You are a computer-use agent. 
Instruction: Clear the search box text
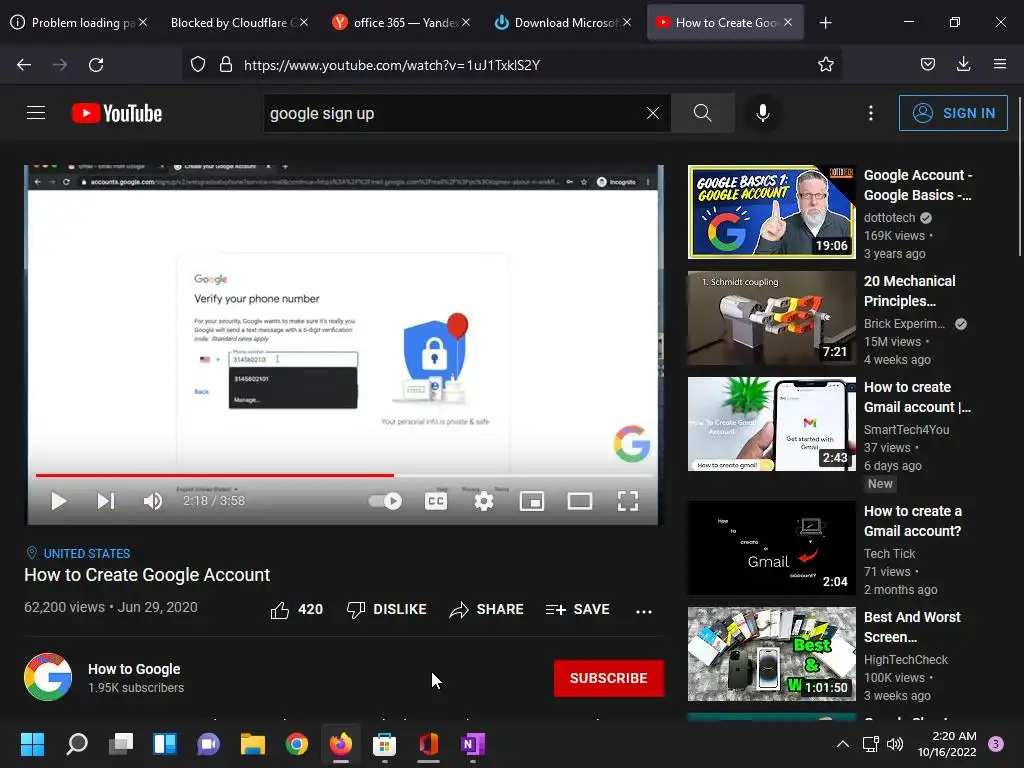point(652,113)
